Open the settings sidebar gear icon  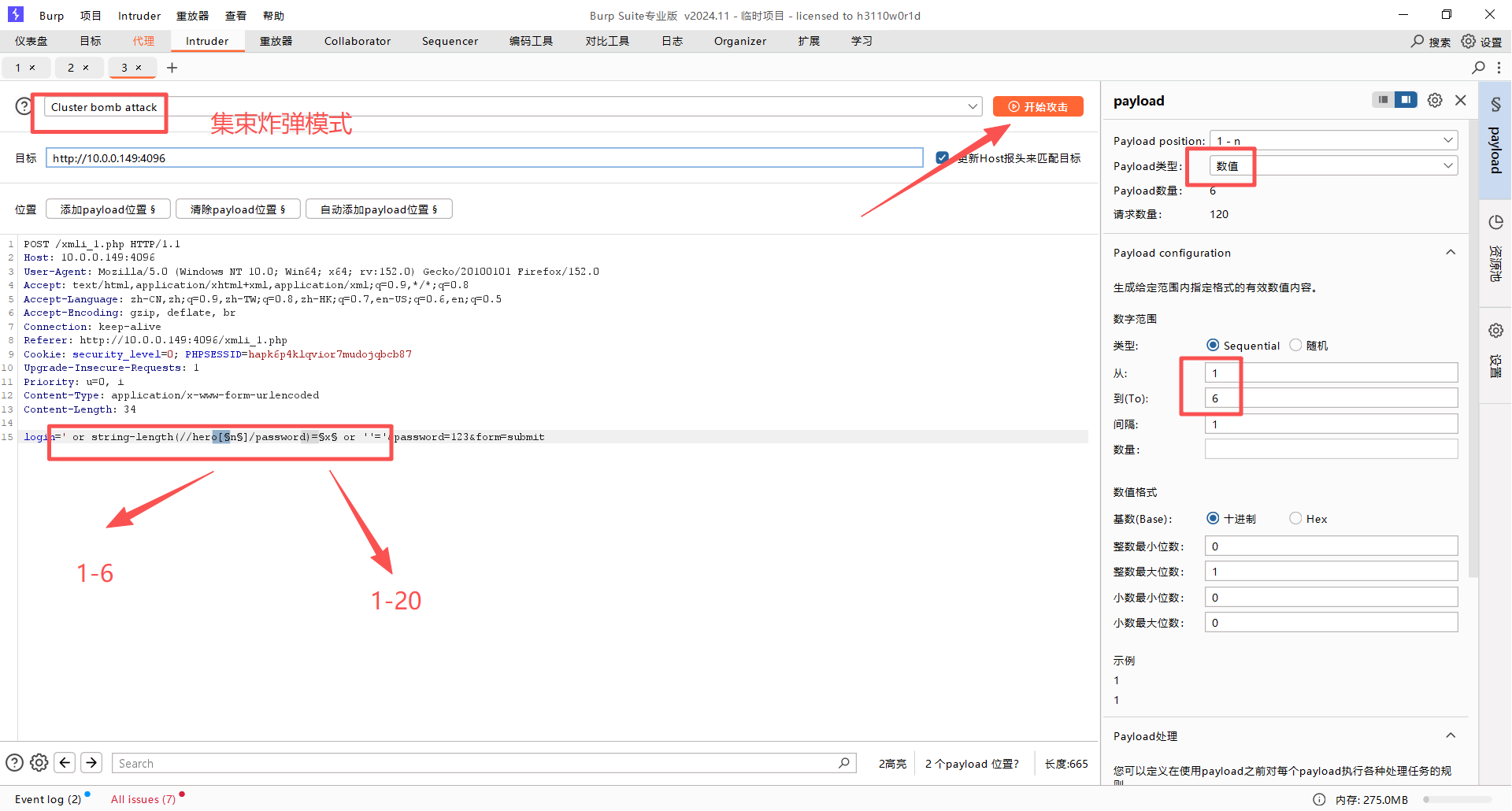tap(1495, 331)
